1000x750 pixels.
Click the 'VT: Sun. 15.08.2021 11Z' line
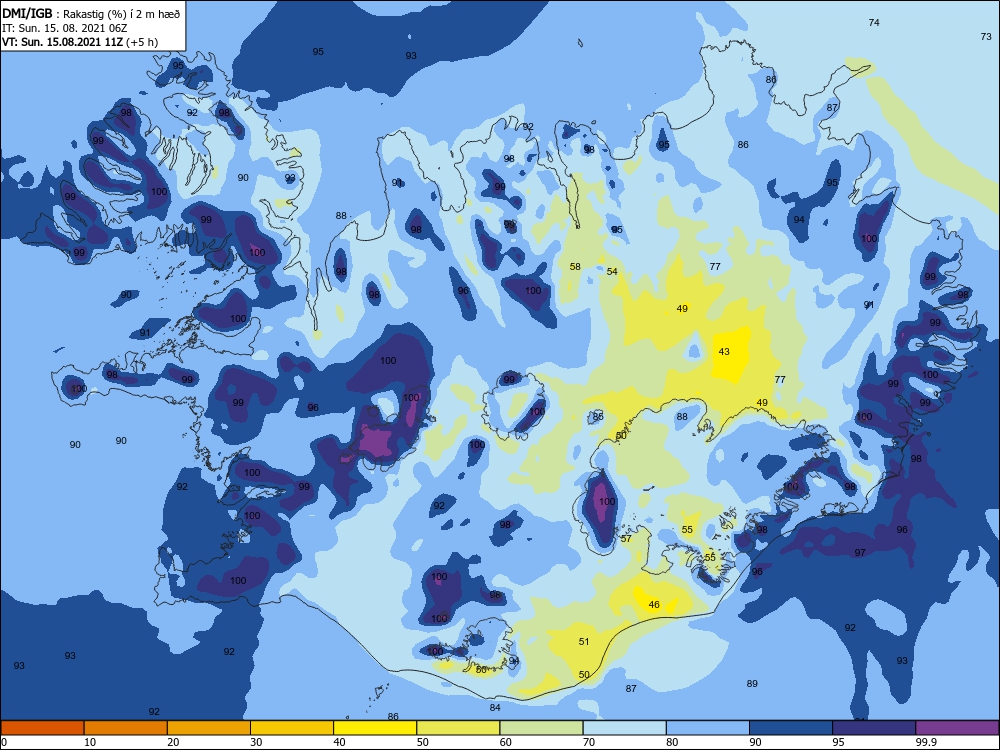62,42
